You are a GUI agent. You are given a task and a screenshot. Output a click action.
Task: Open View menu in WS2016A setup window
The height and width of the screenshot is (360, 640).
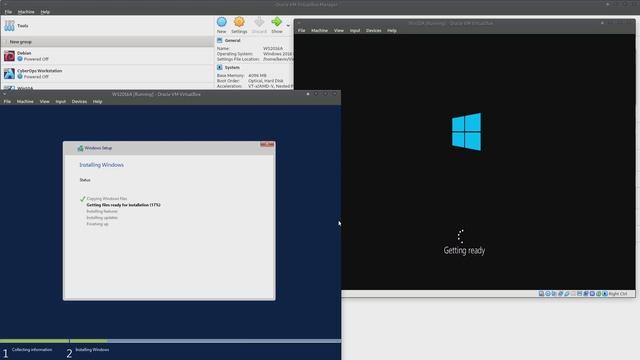click(44, 101)
